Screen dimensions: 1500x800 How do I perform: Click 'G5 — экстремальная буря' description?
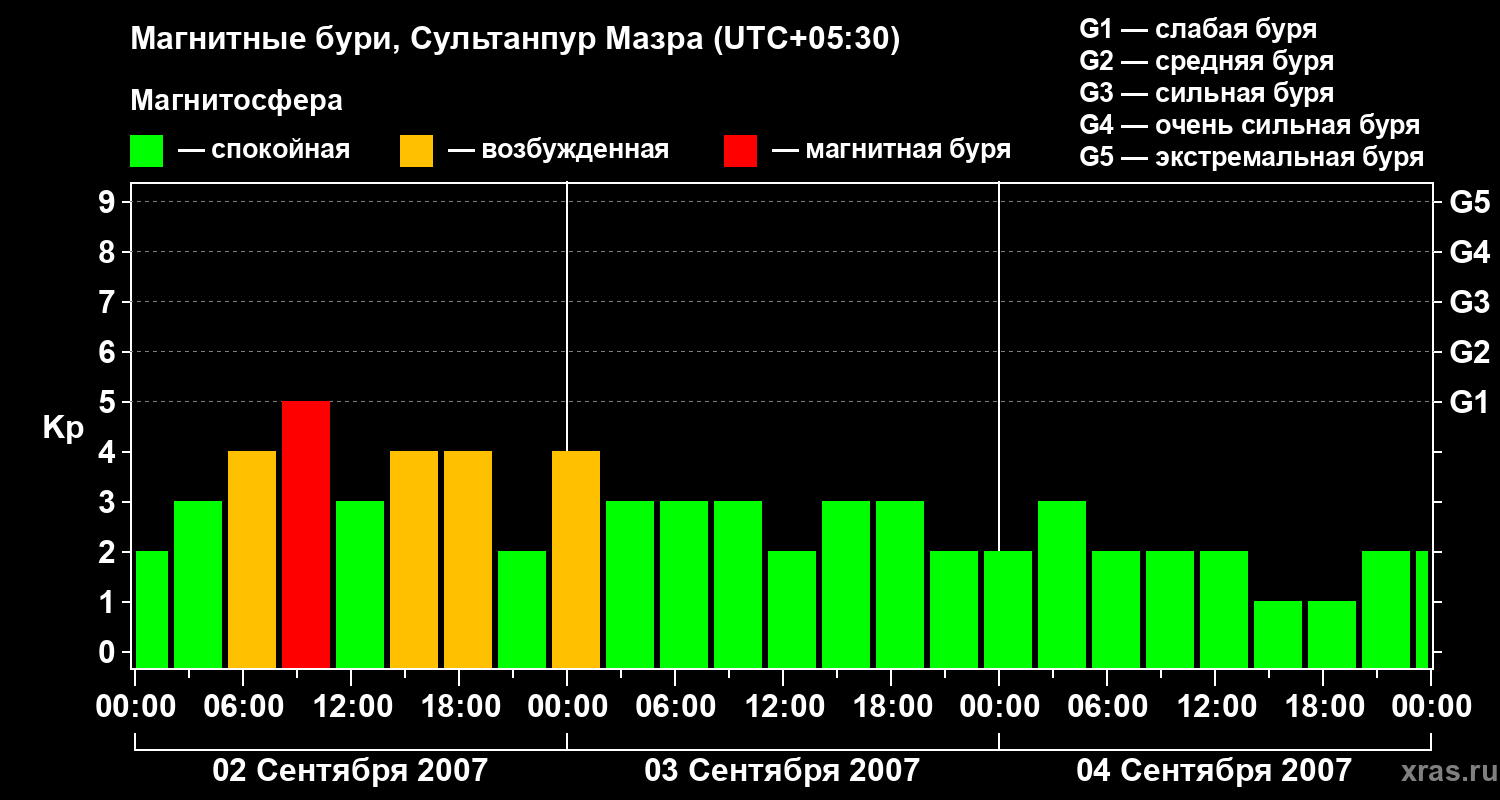click(1251, 157)
